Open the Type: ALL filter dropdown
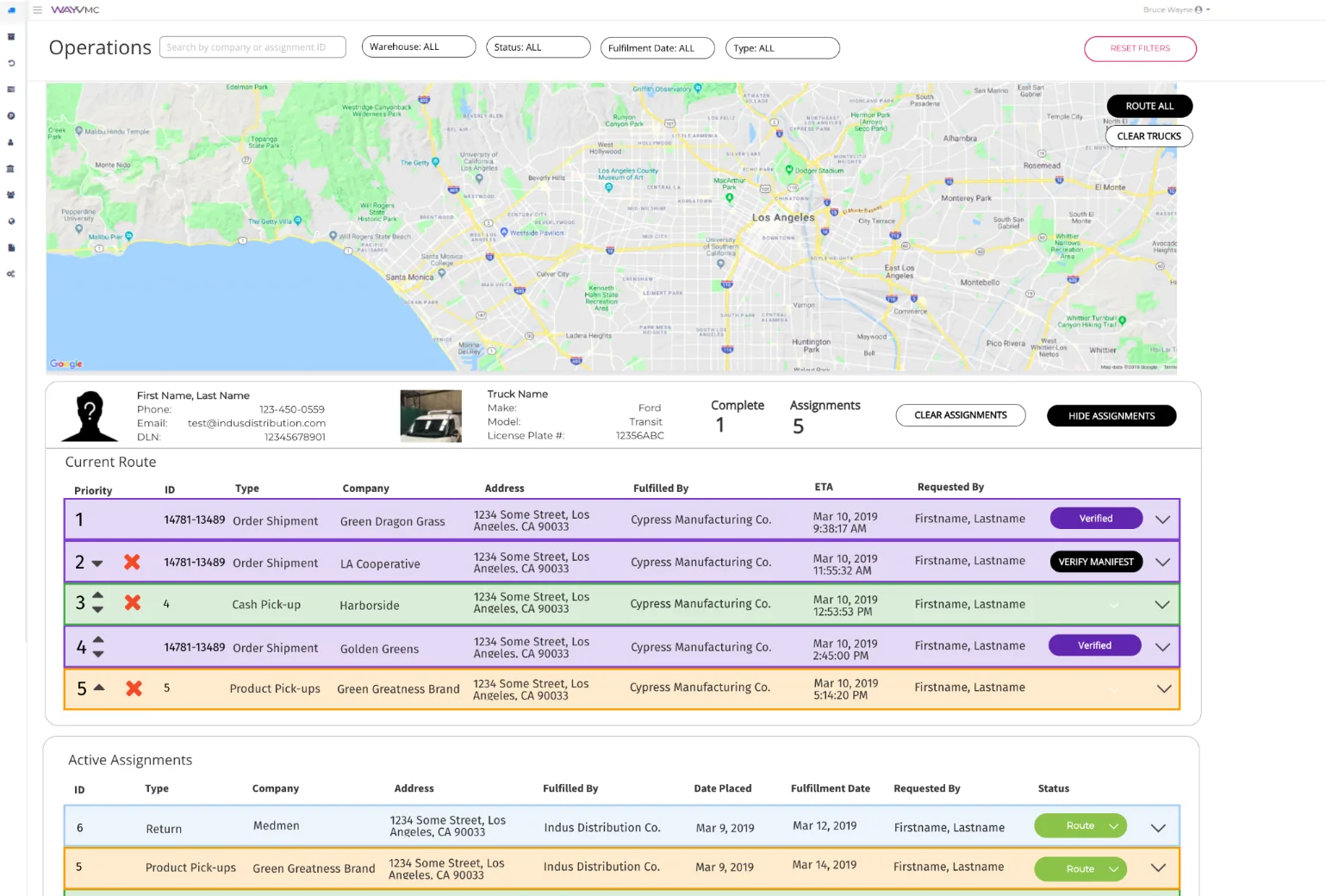 782,48
